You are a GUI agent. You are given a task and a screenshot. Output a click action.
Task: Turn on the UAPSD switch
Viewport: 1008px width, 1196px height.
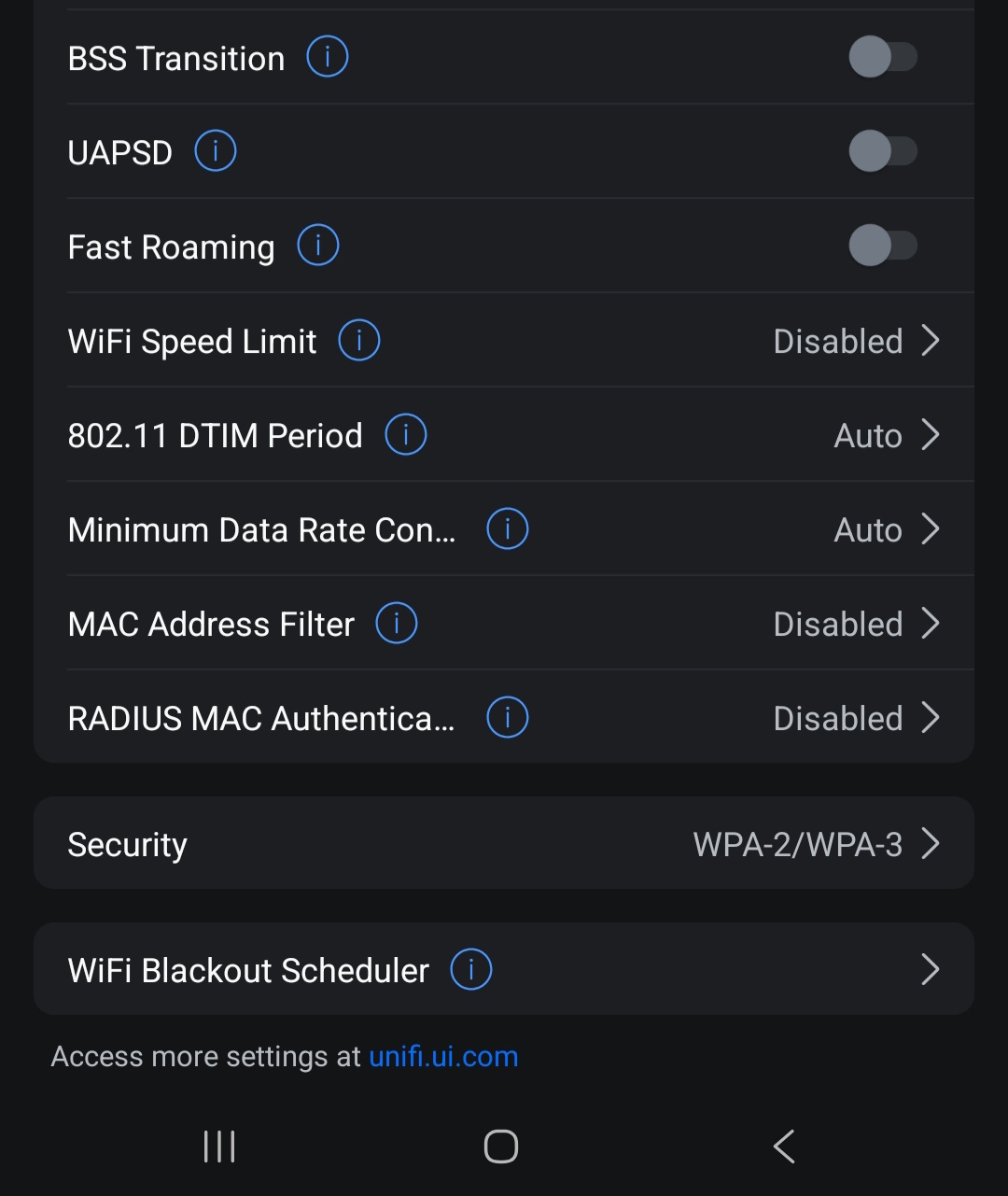point(883,151)
